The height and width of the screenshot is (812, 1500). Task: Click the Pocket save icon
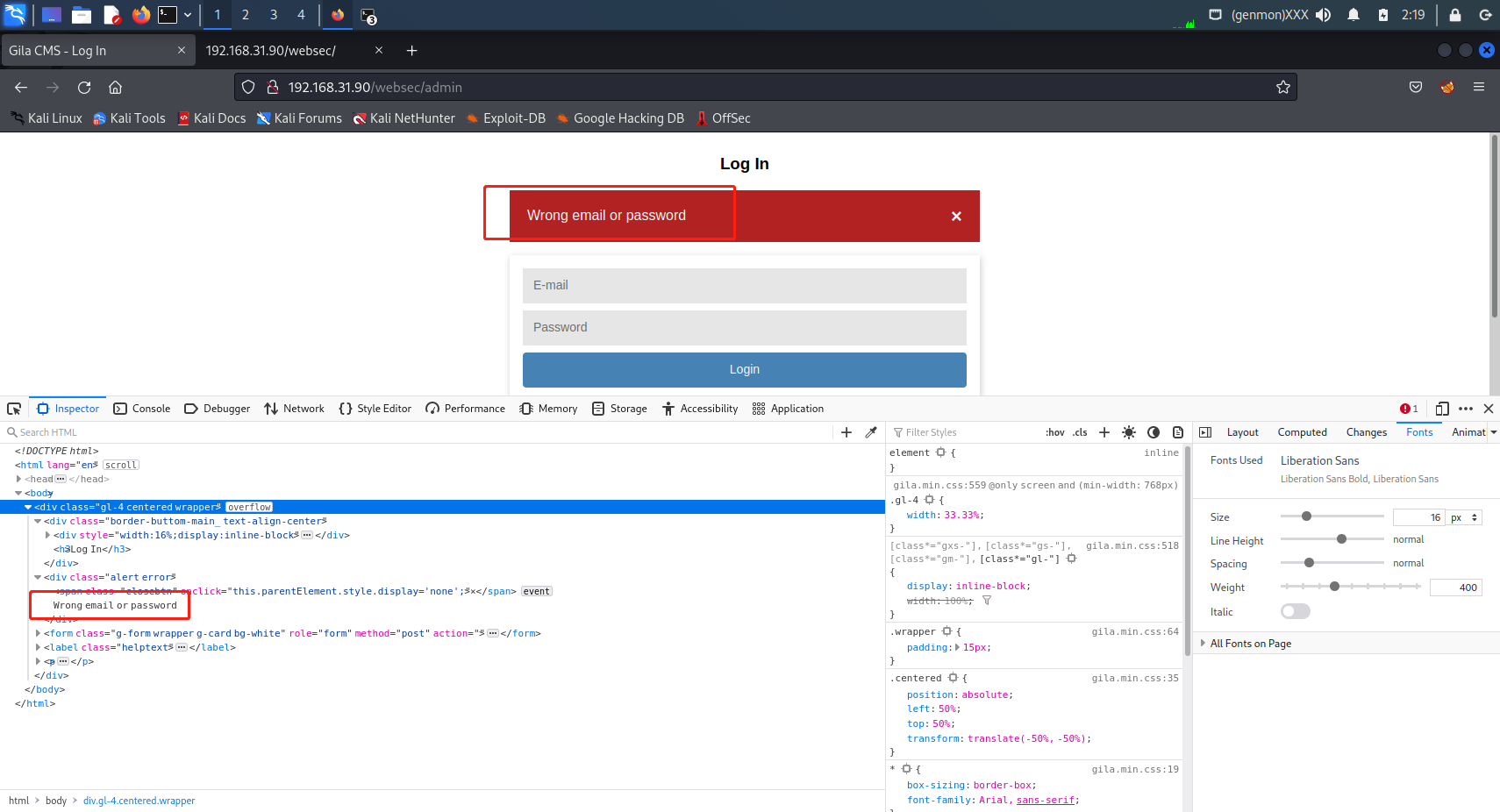coord(1416,87)
